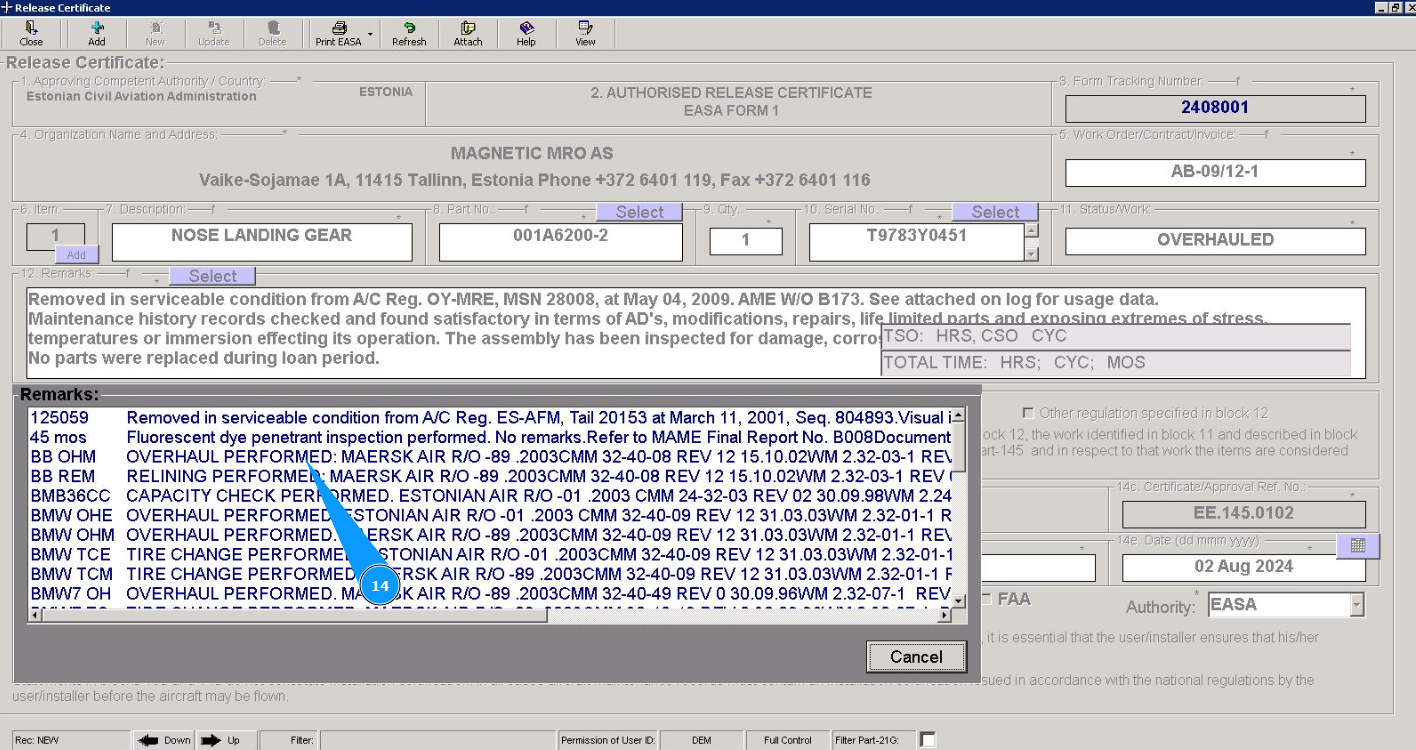Screen dimensions: 1416x750
Task: Select the '45 mos' remark row
Action: pos(490,437)
